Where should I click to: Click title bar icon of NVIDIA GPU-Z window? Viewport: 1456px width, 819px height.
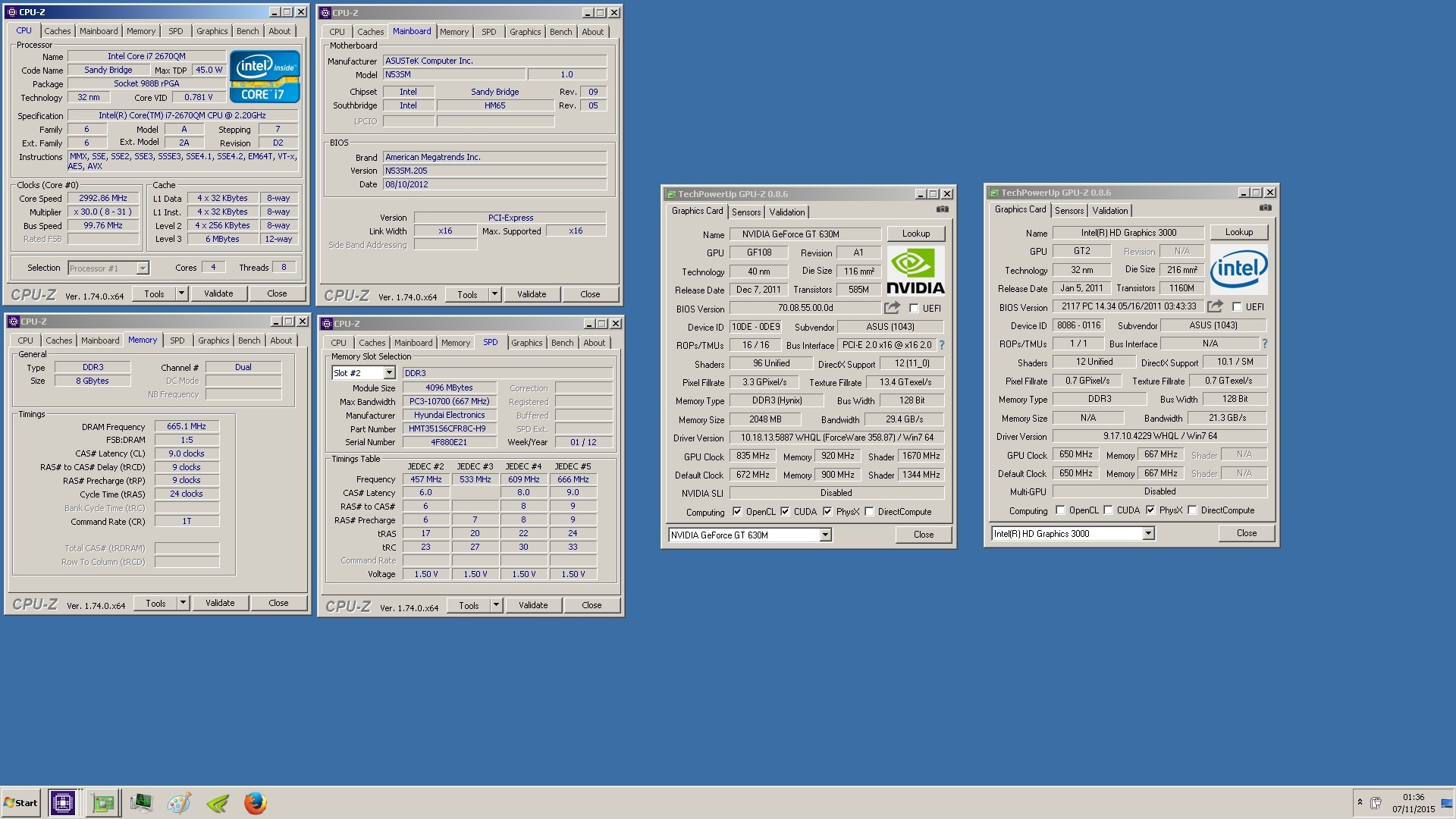670,194
